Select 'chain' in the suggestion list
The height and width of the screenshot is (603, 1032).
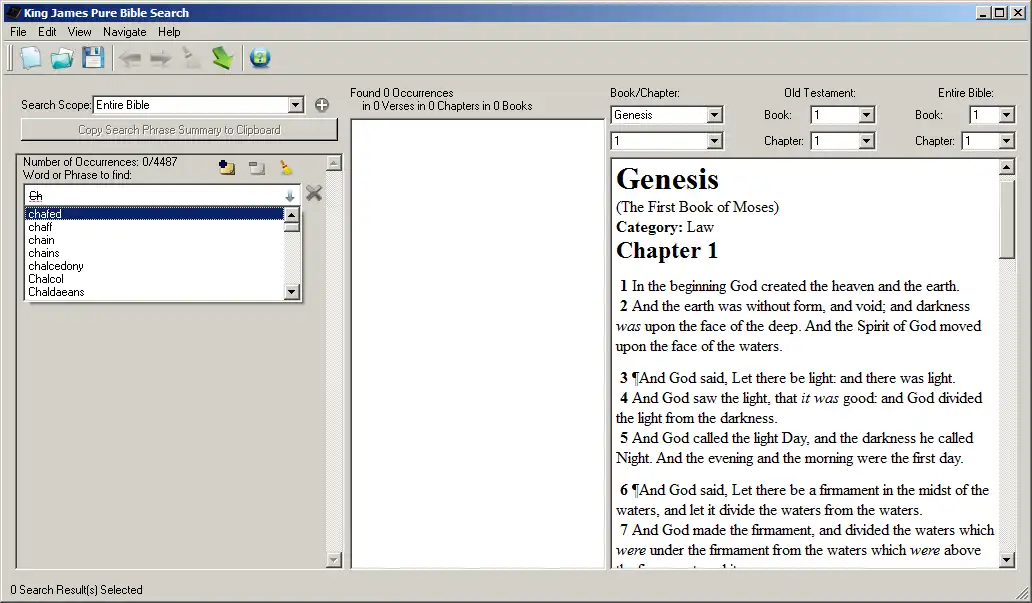(x=155, y=240)
